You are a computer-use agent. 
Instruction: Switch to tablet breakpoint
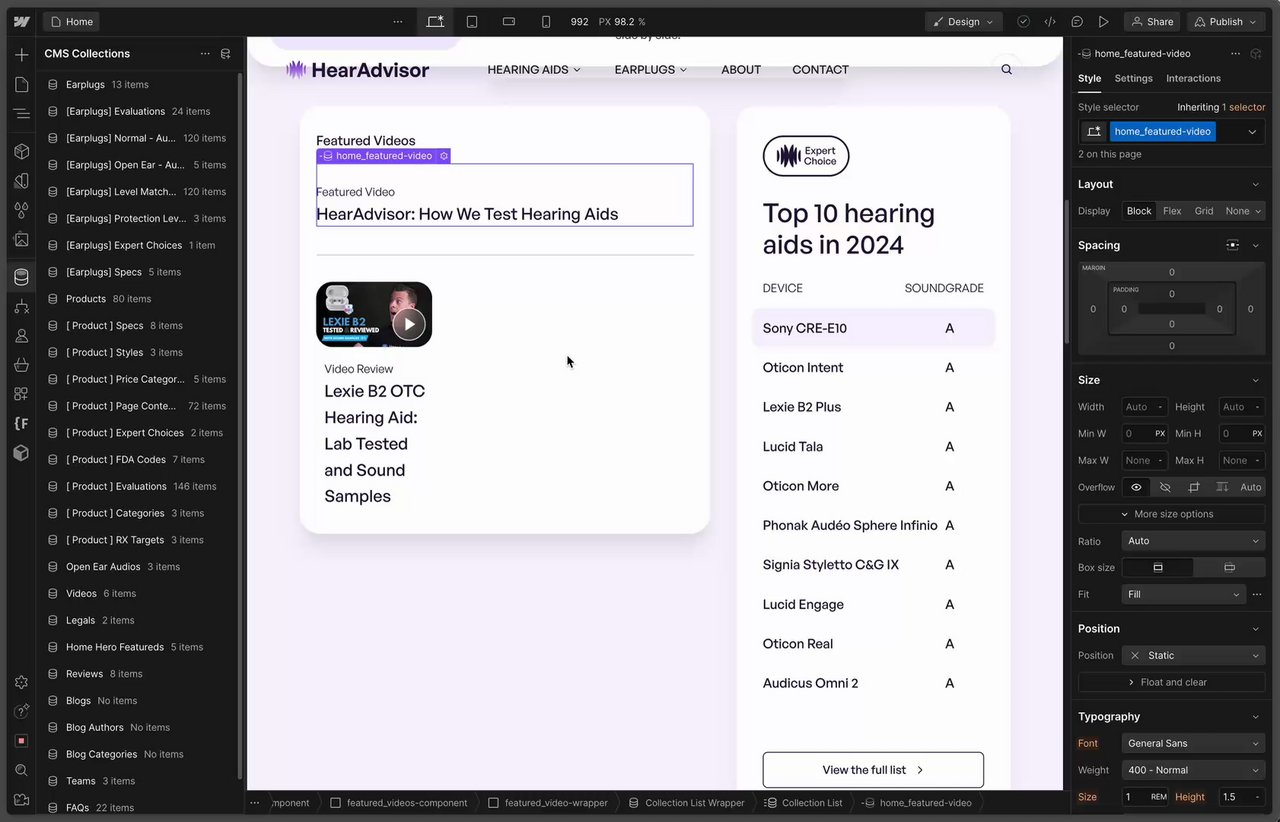point(472,21)
